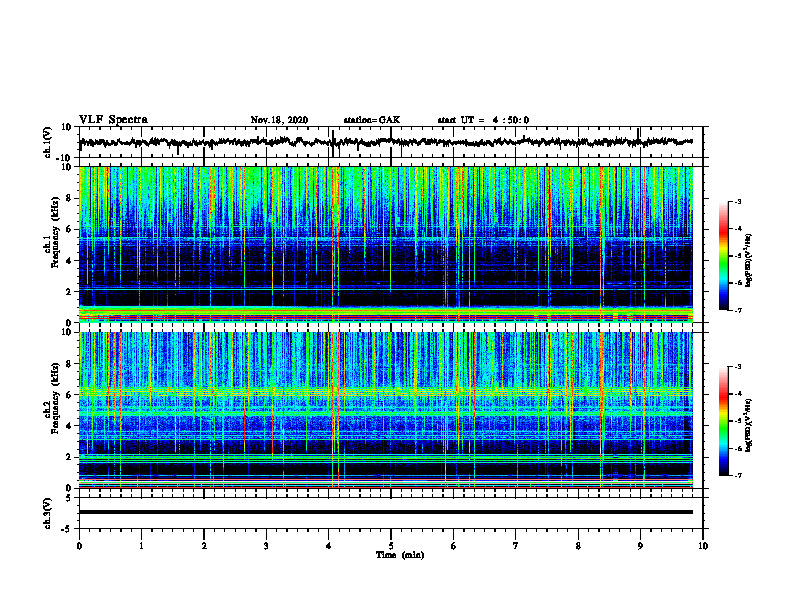Click time axis tick label "8"
The width and height of the screenshot is (792, 612).
pyautogui.click(x=578, y=546)
